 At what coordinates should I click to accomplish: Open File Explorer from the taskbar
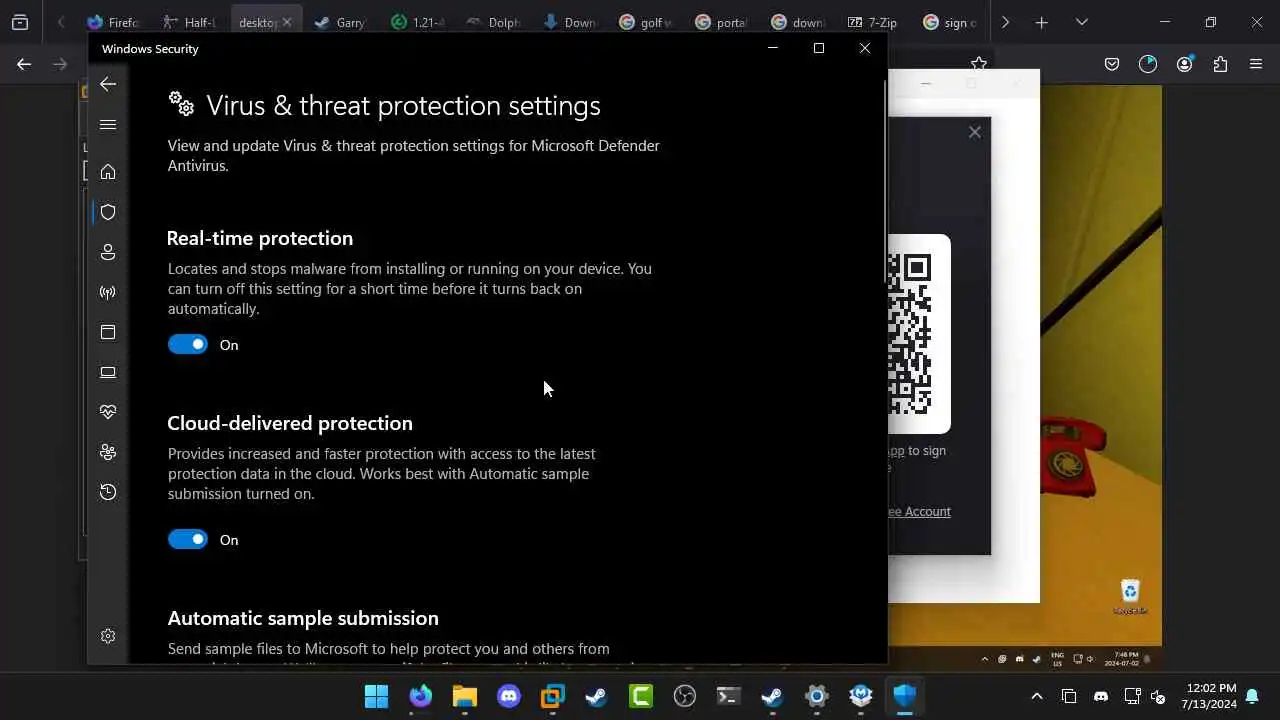pos(465,696)
